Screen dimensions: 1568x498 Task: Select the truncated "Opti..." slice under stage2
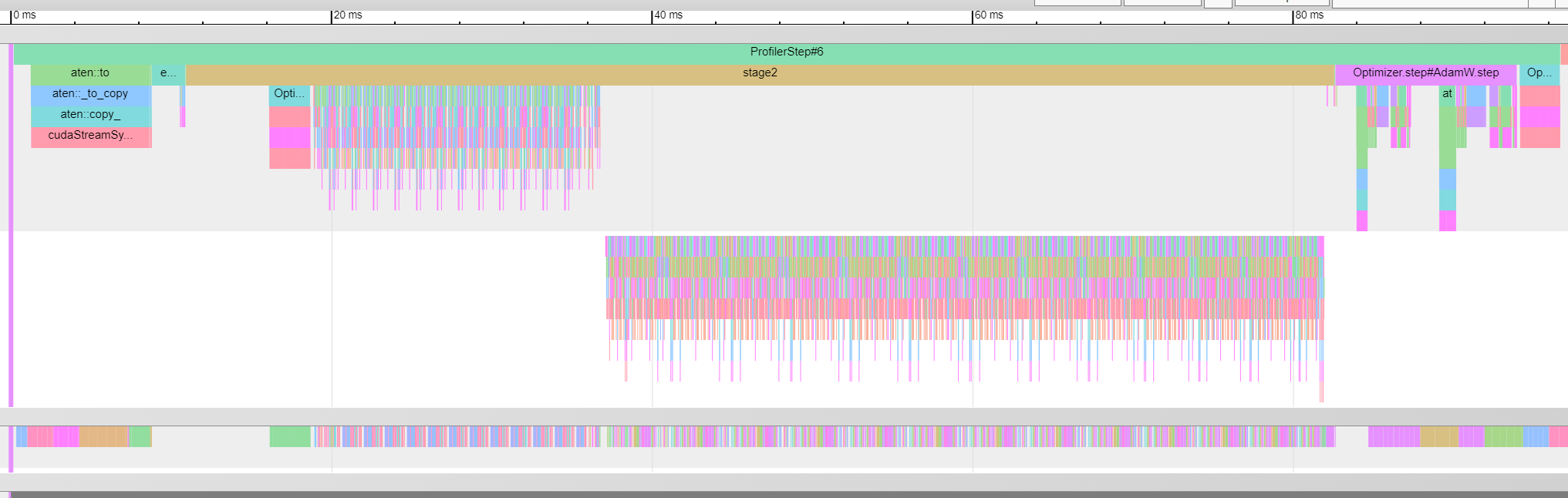[x=290, y=94]
